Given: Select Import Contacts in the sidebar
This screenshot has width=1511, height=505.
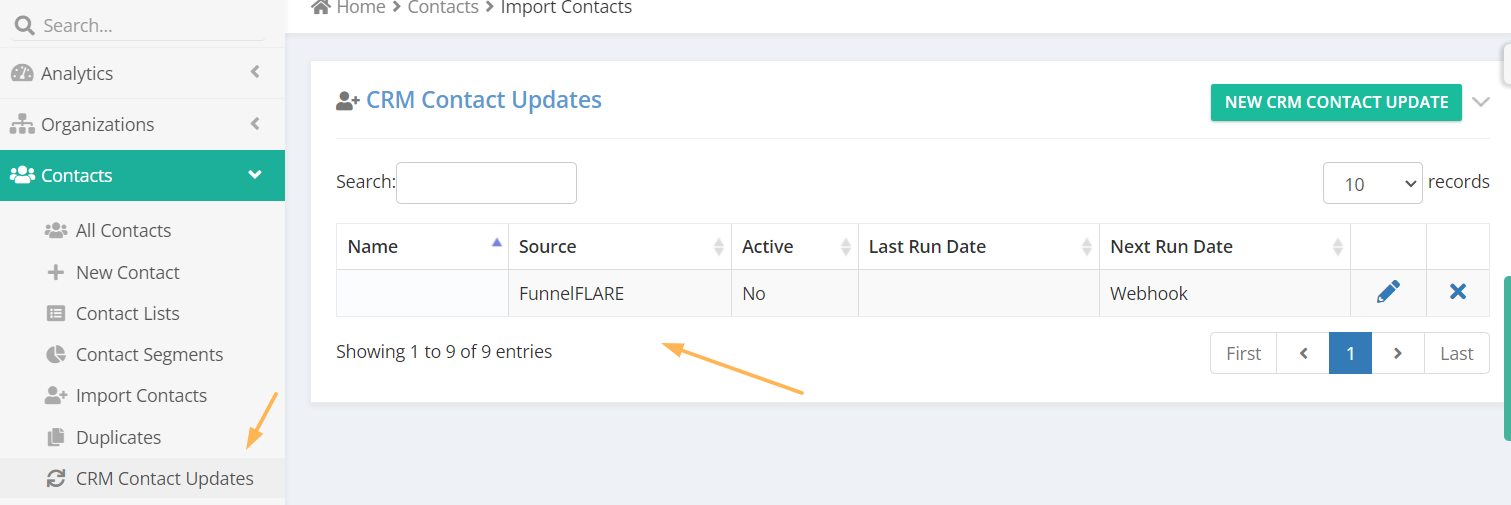Looking at the screenshot, I should click(x=141, y=395).
